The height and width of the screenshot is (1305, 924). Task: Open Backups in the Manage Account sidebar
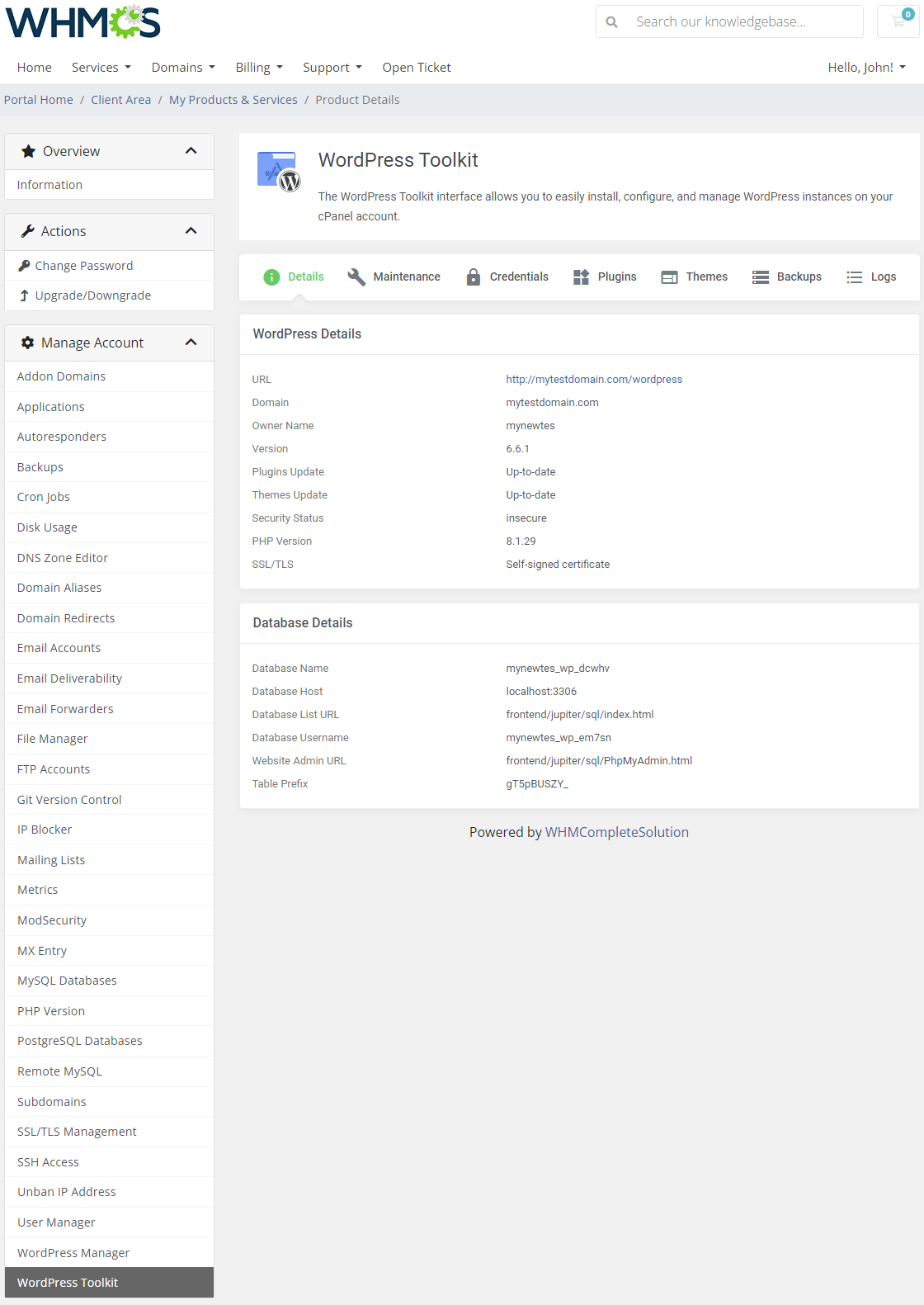pyautogui.click(x=109, y=467)
